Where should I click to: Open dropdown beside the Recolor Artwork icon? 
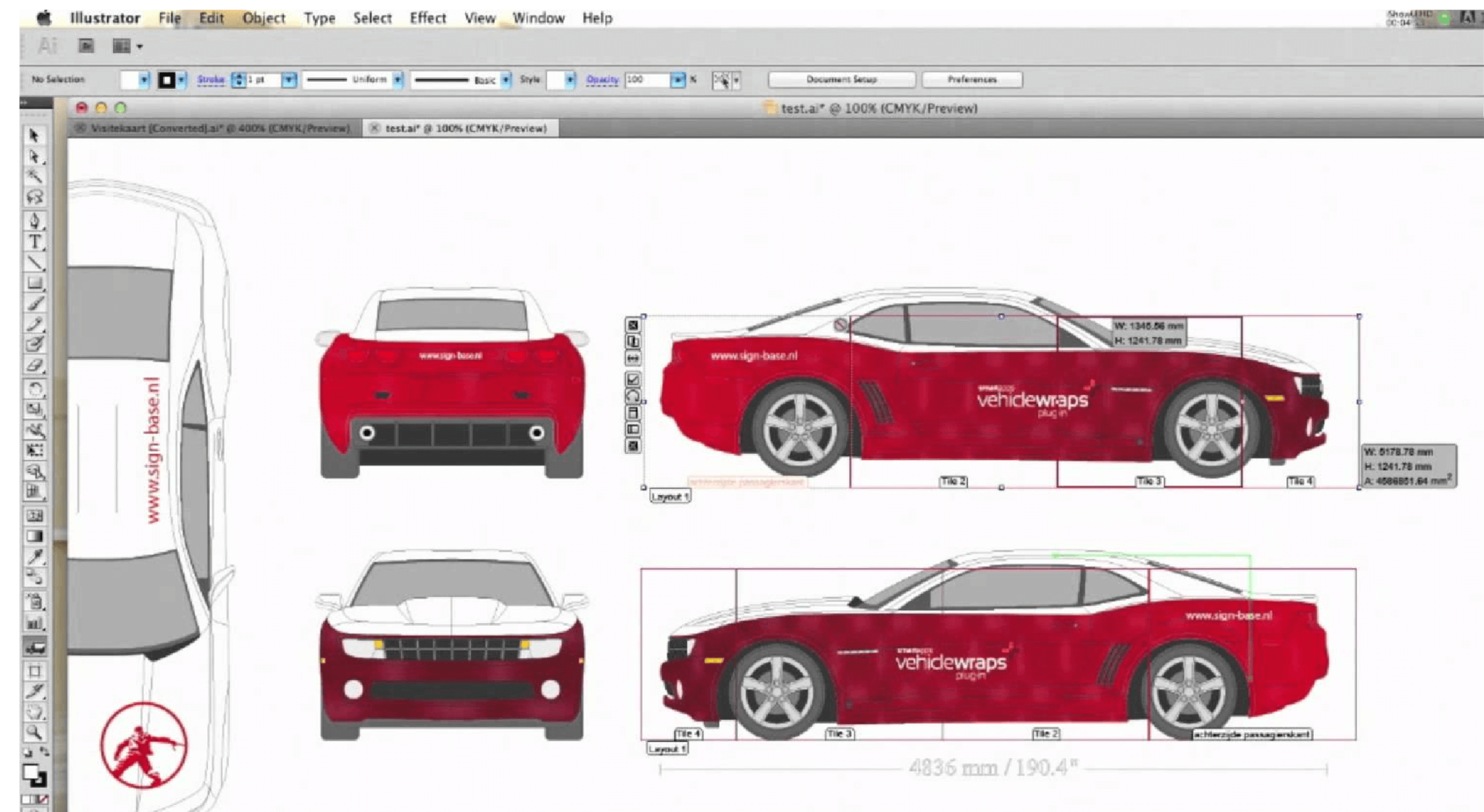tap(736, 80)
